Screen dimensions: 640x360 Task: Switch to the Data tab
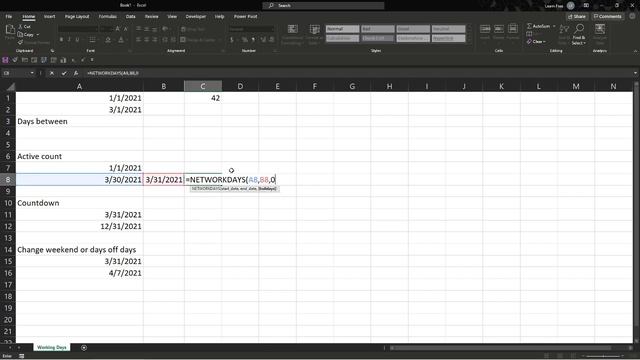pyautogui.click(x=131, y=16)
